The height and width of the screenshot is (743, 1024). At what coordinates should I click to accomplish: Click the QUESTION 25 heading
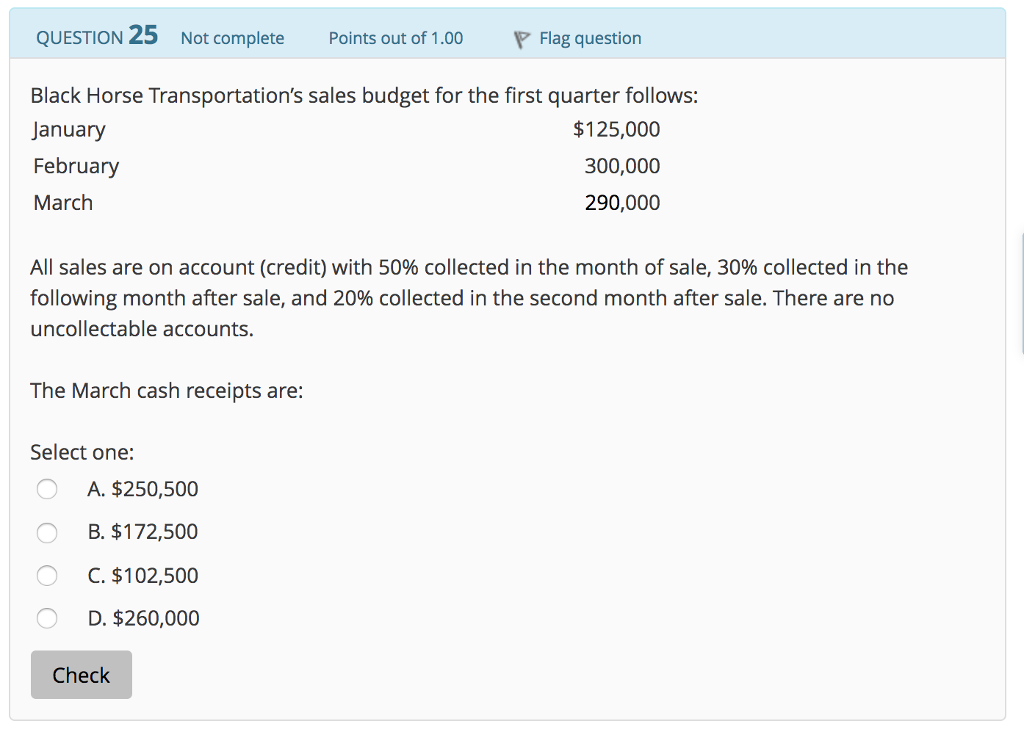[96, 37]
